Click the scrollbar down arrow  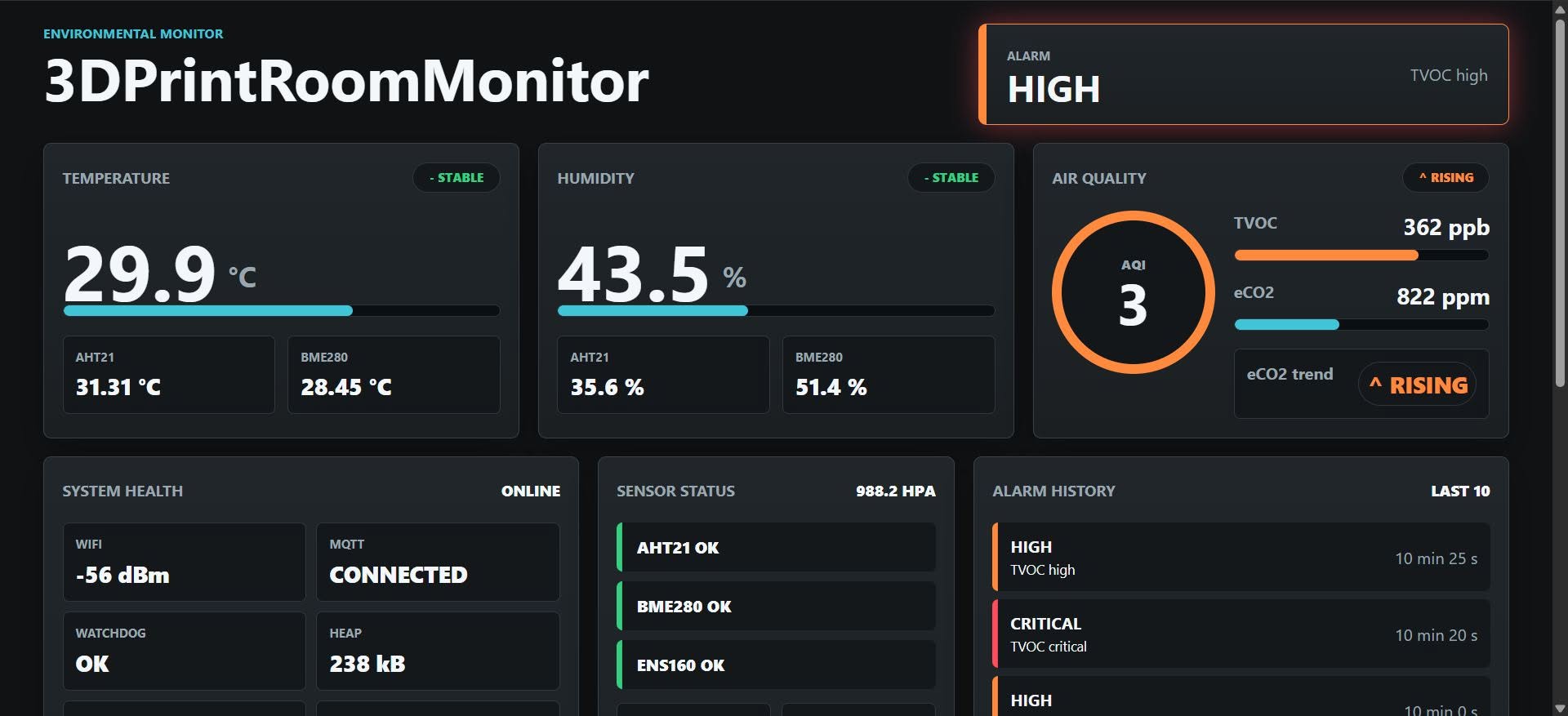coord(1560,708)
